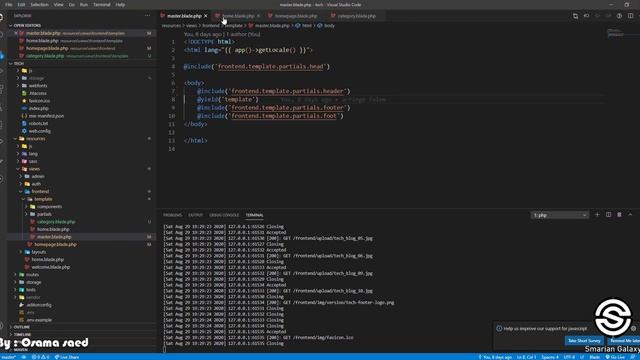This screenshot has height=360, width=640.
Task: Start Live Share from the status bar
Action: [67, 357]
